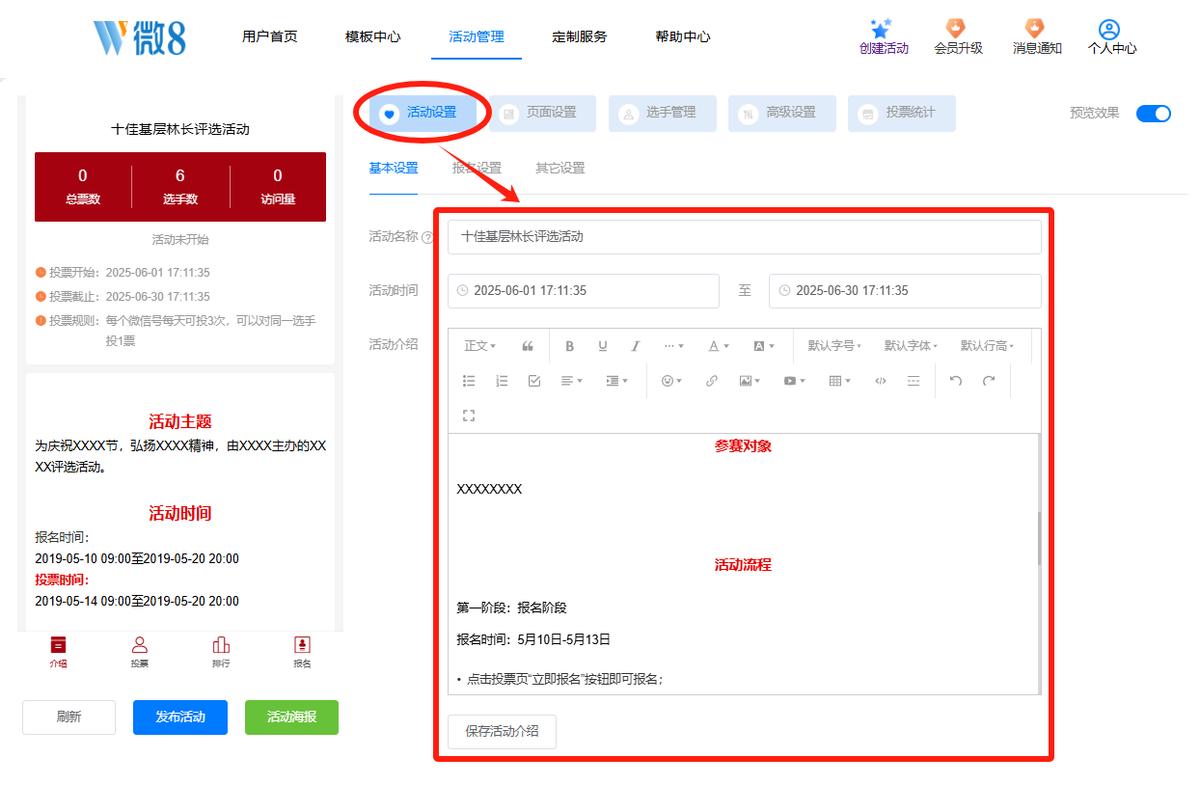This screenshot has height=806, width=1200.
Task: Insert a bulleted list
Action: tap(469, 381)
